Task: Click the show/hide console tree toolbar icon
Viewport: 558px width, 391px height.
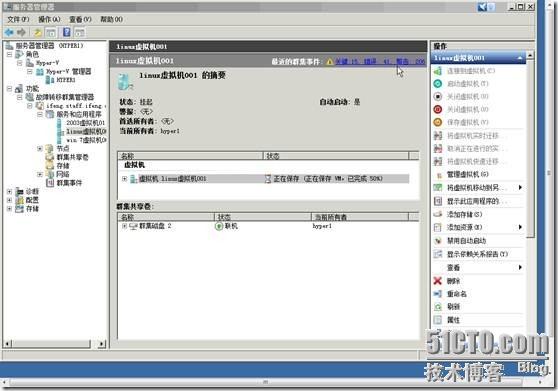Action: (51, 33)
